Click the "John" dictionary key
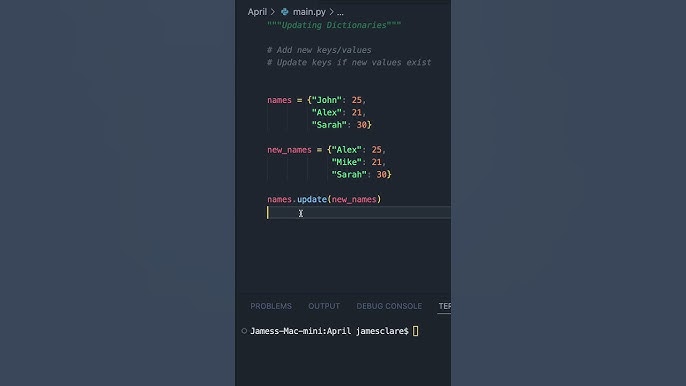This screenshot has width=686, height=386. 326,100
